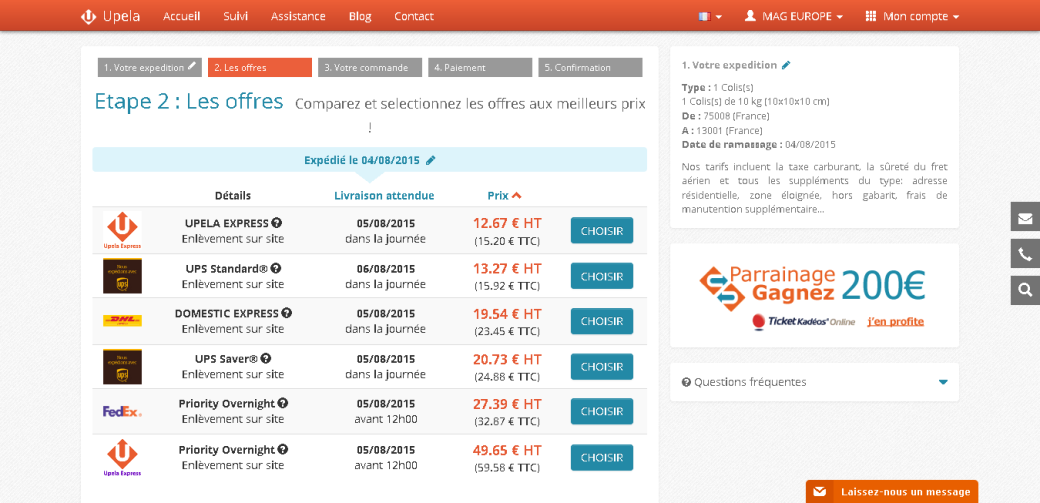This screenshot has width=1040, height=503.
Task: Select step 5 Confirmation
Action: point(590,67)
